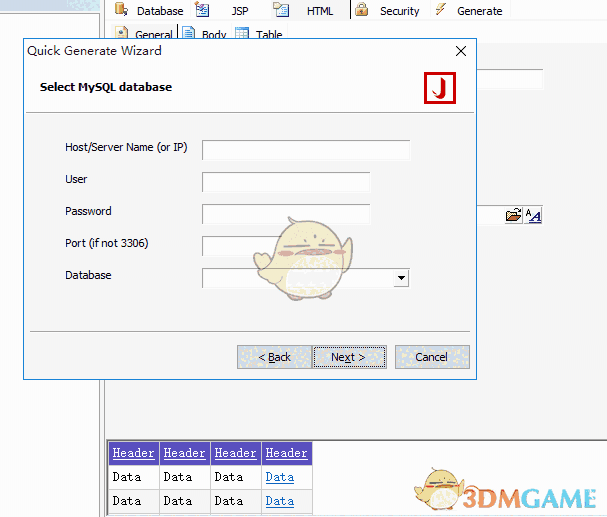Click the Body document icon
The image size is (607, 517).
pos(189,33)
